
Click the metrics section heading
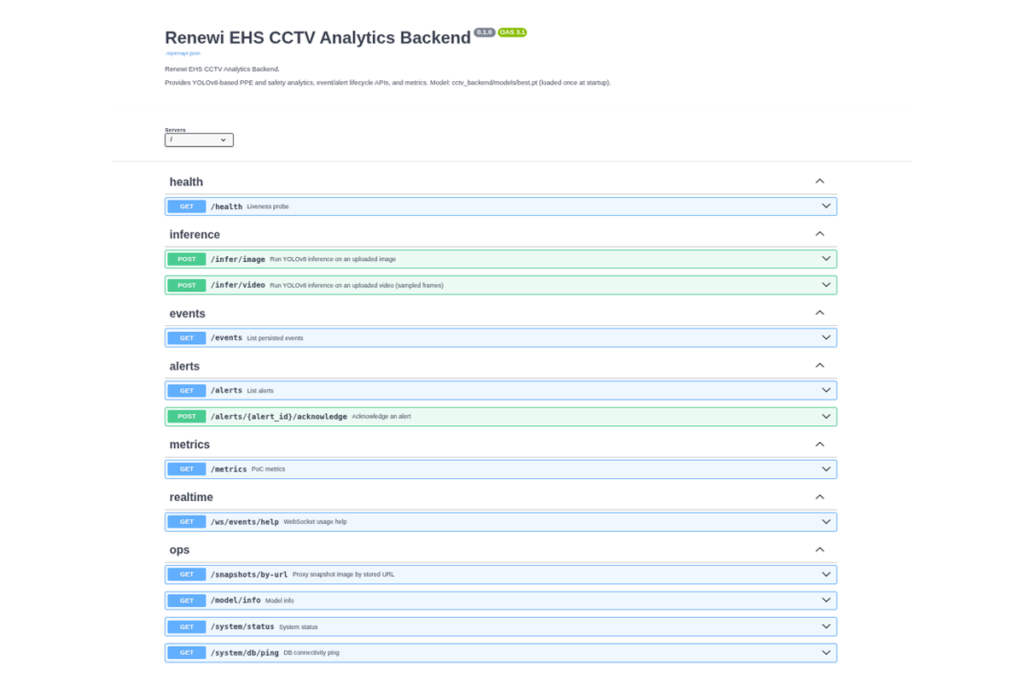(x=189, y=445)
